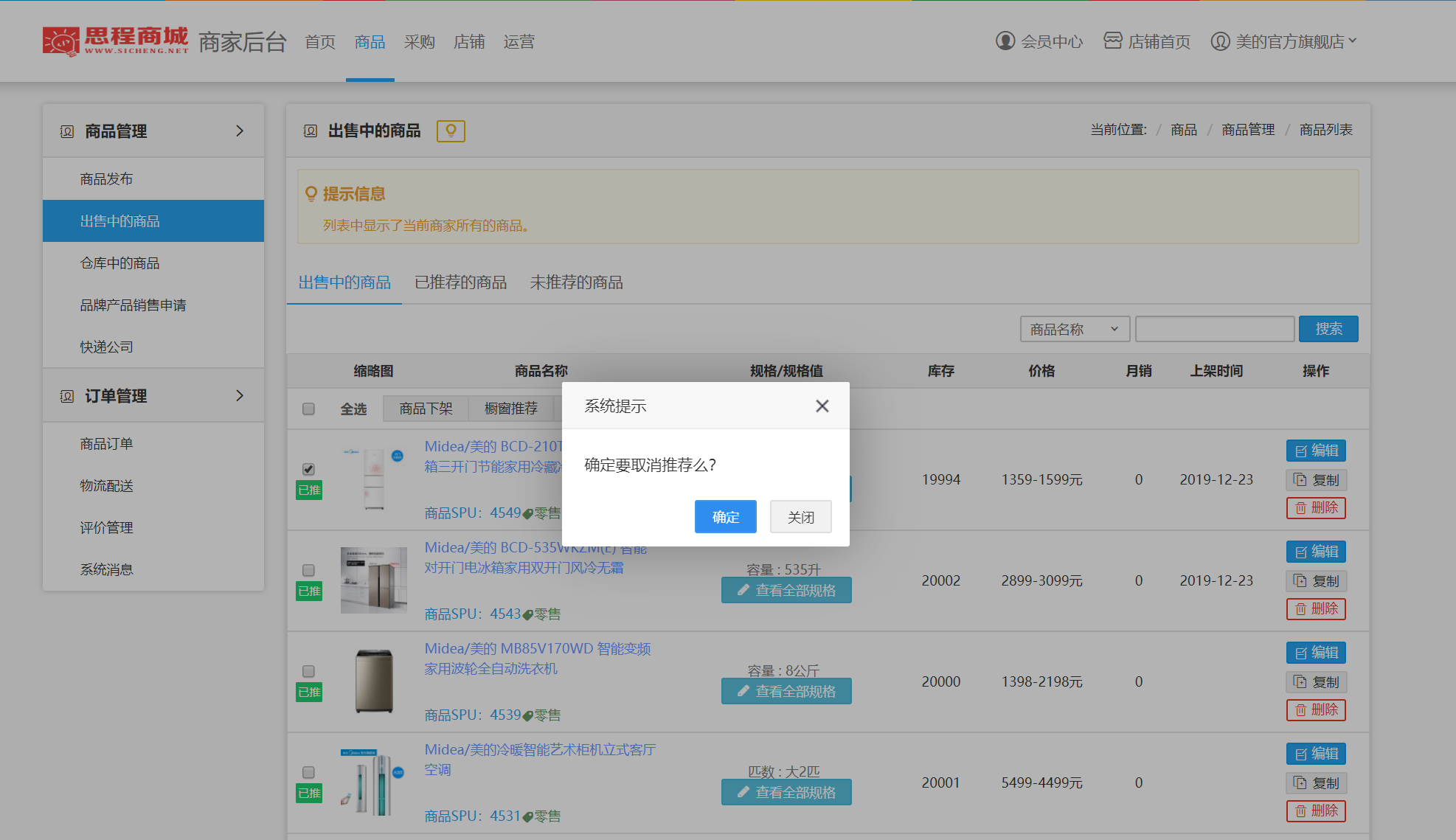
Task: Open 商品订单 in sidebar
Action: 153,444
